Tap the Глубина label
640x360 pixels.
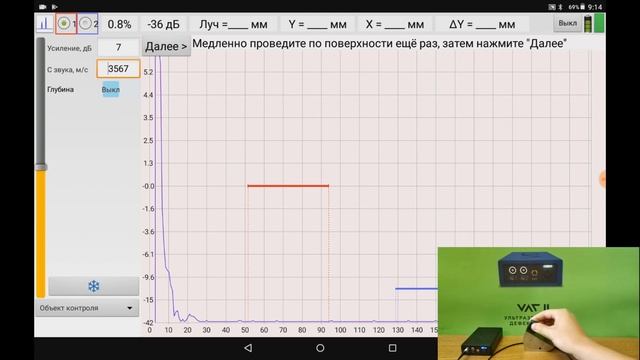tap(60, 89)
